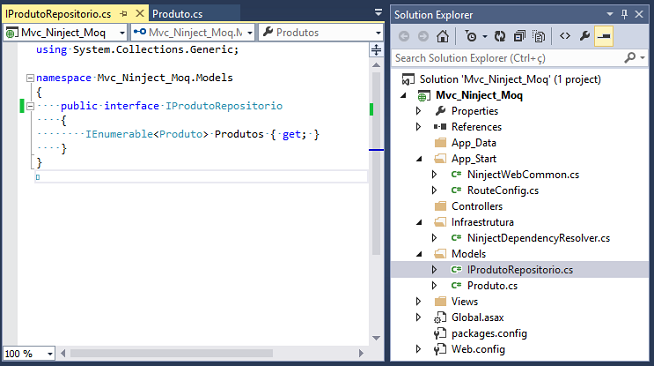Click the References node icon

[440, 127]
